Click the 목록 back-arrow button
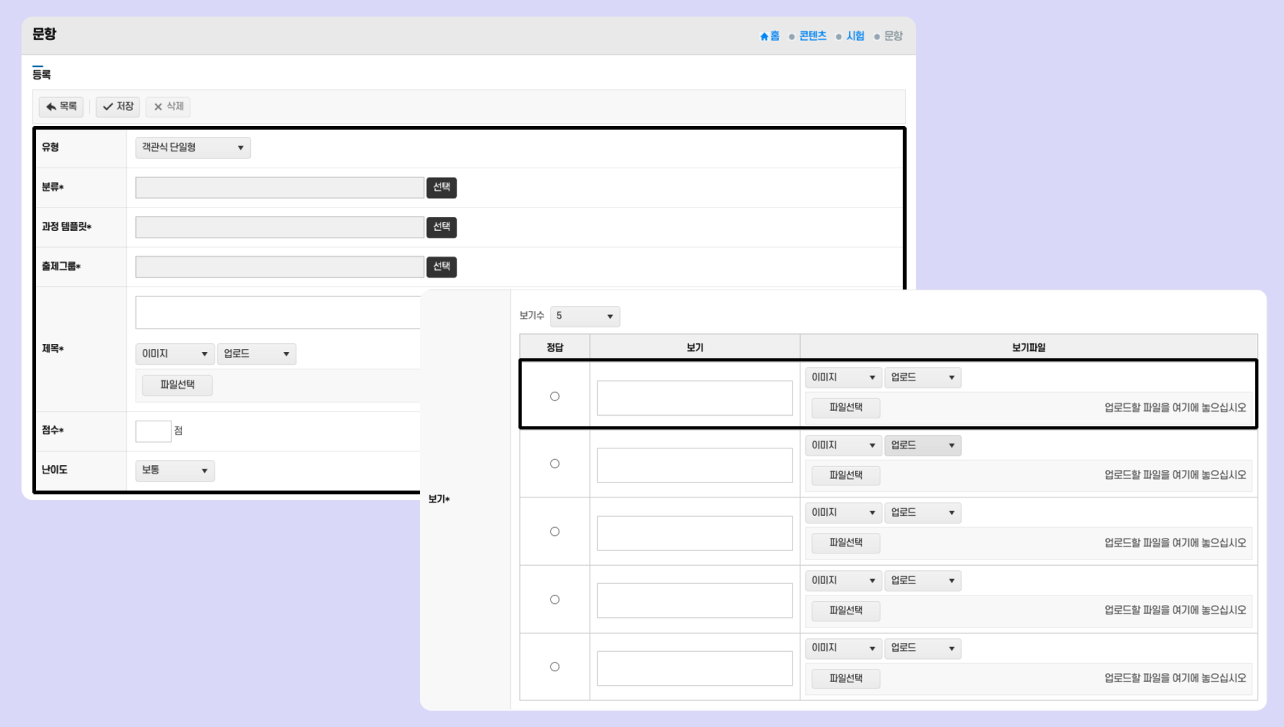This screenshot has width=1284, height=727. [x=61, y=107]
